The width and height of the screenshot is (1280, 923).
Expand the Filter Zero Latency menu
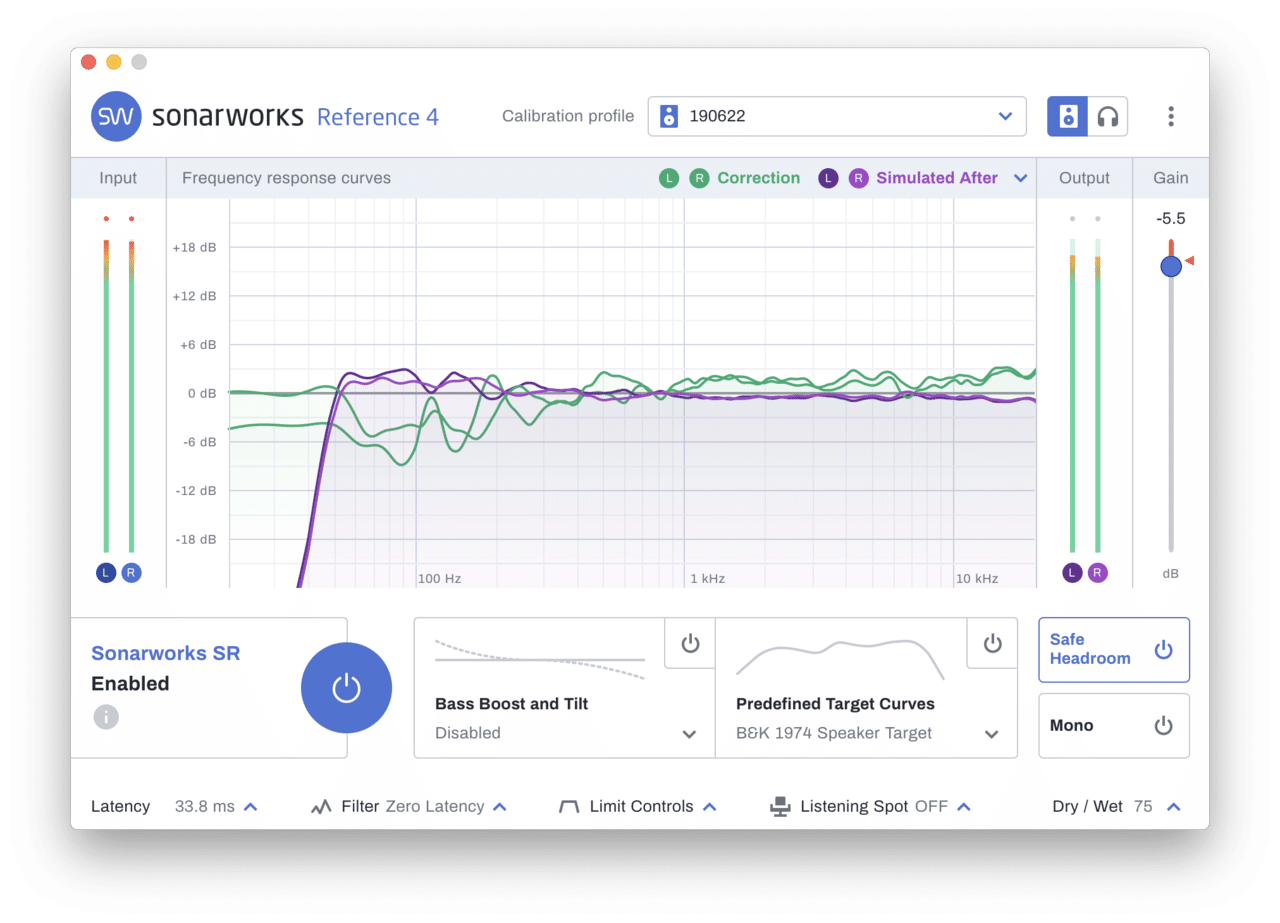(499, 806)
